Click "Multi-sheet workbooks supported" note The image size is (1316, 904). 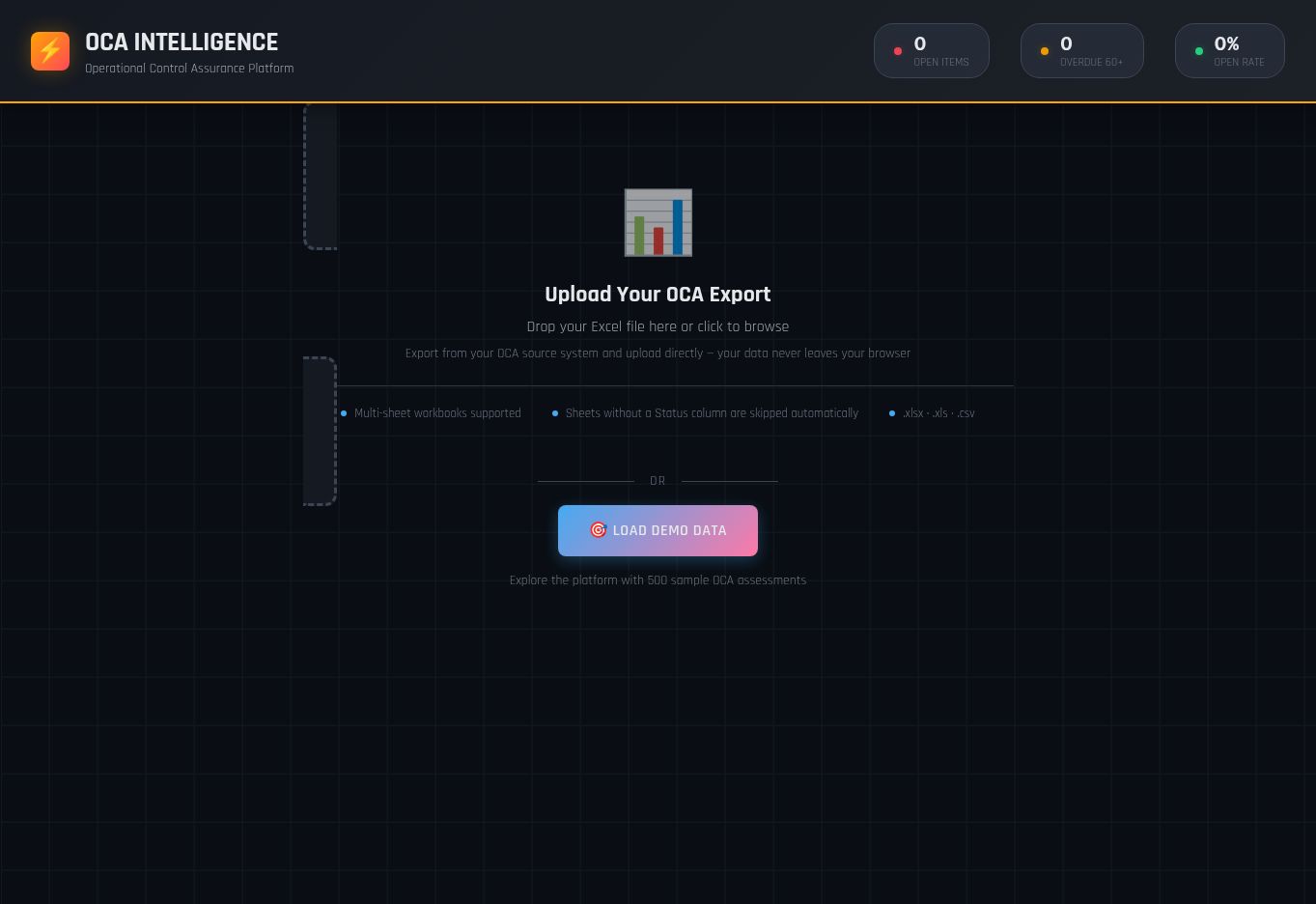click(x=437, y=413)
